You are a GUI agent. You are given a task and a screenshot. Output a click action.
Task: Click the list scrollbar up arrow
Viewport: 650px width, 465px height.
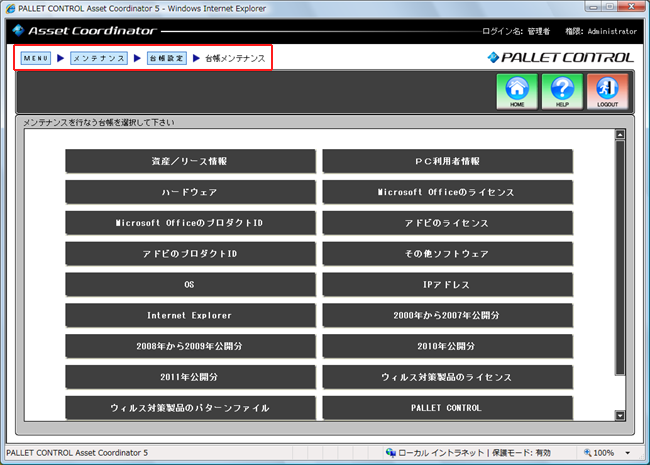620,134
